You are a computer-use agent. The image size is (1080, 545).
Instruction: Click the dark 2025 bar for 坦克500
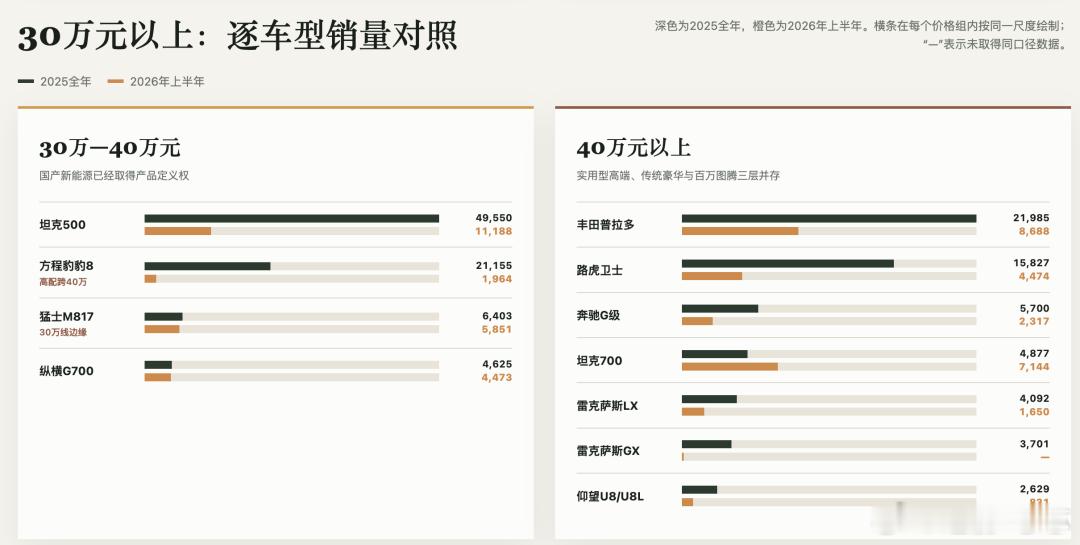coord(291,218)
